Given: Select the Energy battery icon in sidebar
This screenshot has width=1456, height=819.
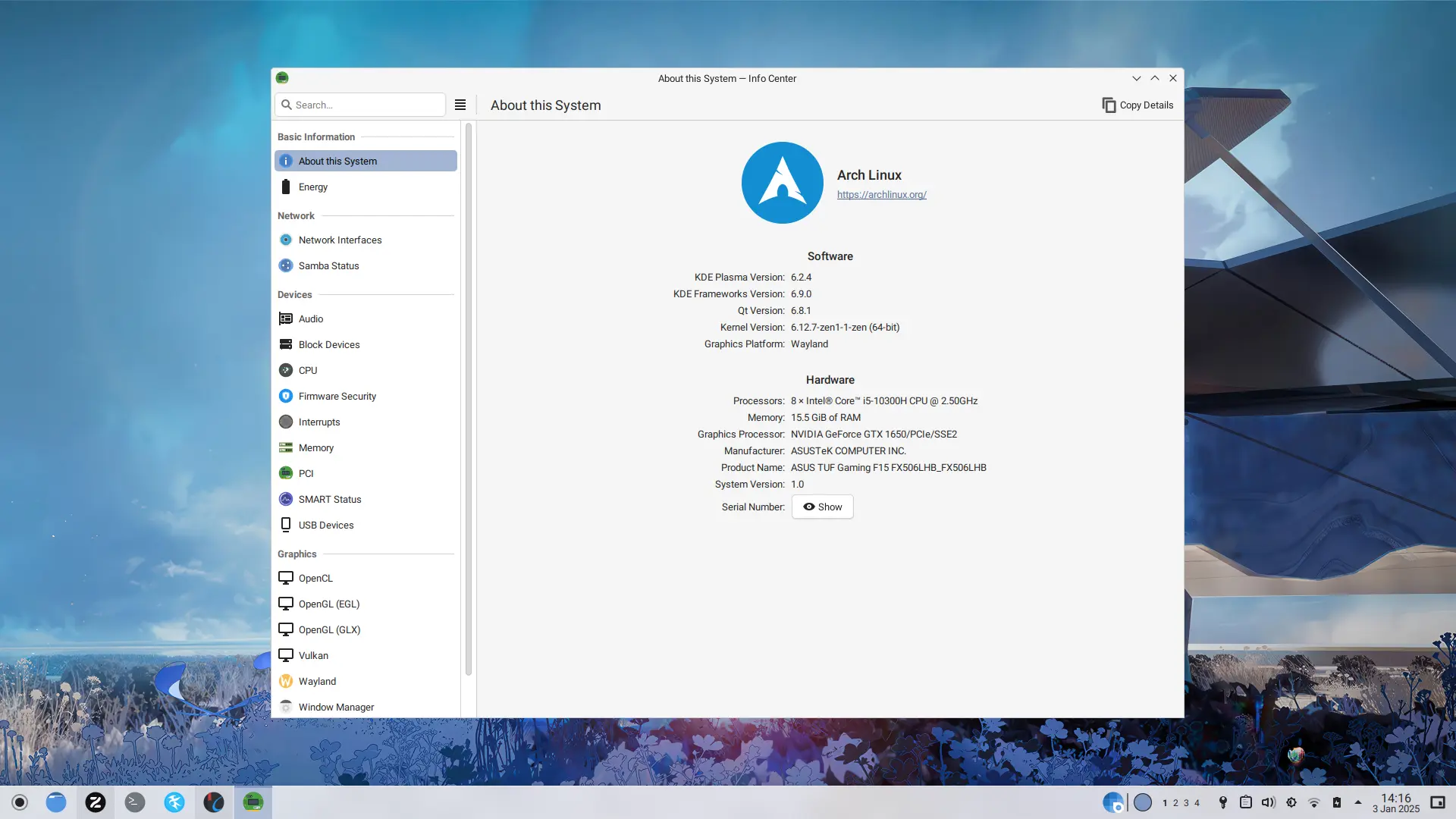Looking at the screenshot, I should 286,187.
